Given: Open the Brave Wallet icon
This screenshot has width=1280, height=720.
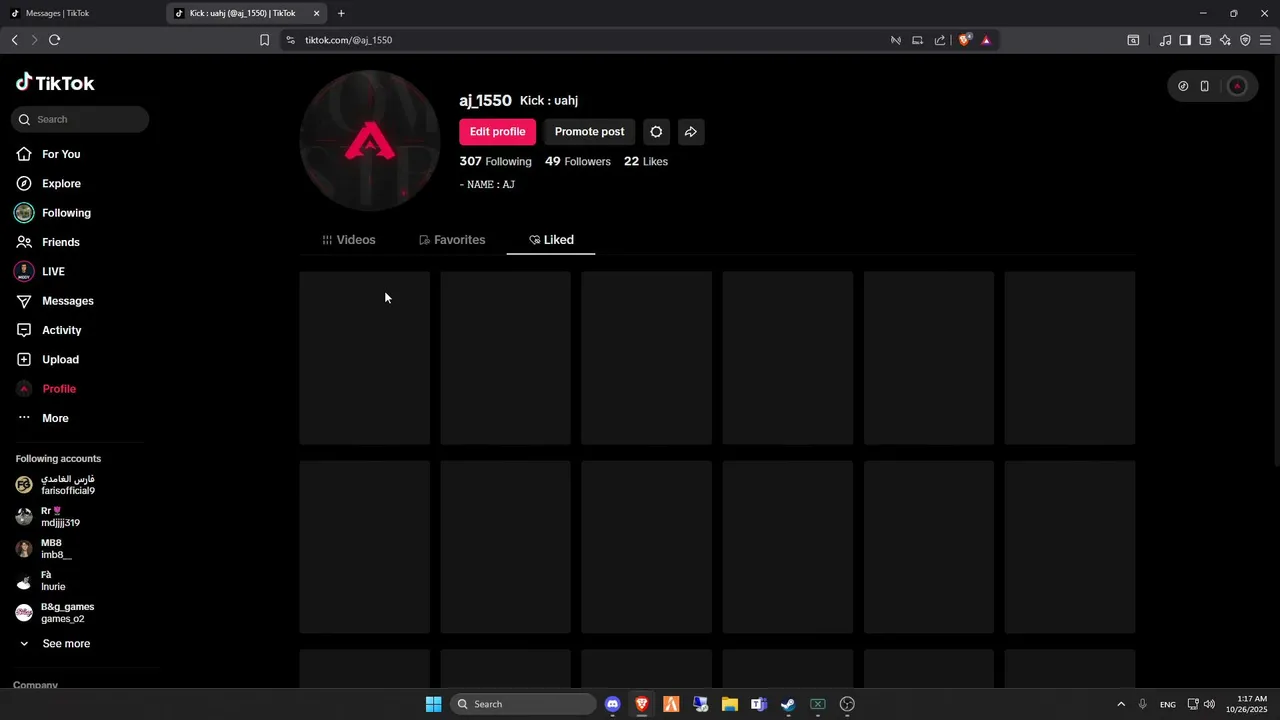Looking at the screenshot, I should pos(1205,40).
